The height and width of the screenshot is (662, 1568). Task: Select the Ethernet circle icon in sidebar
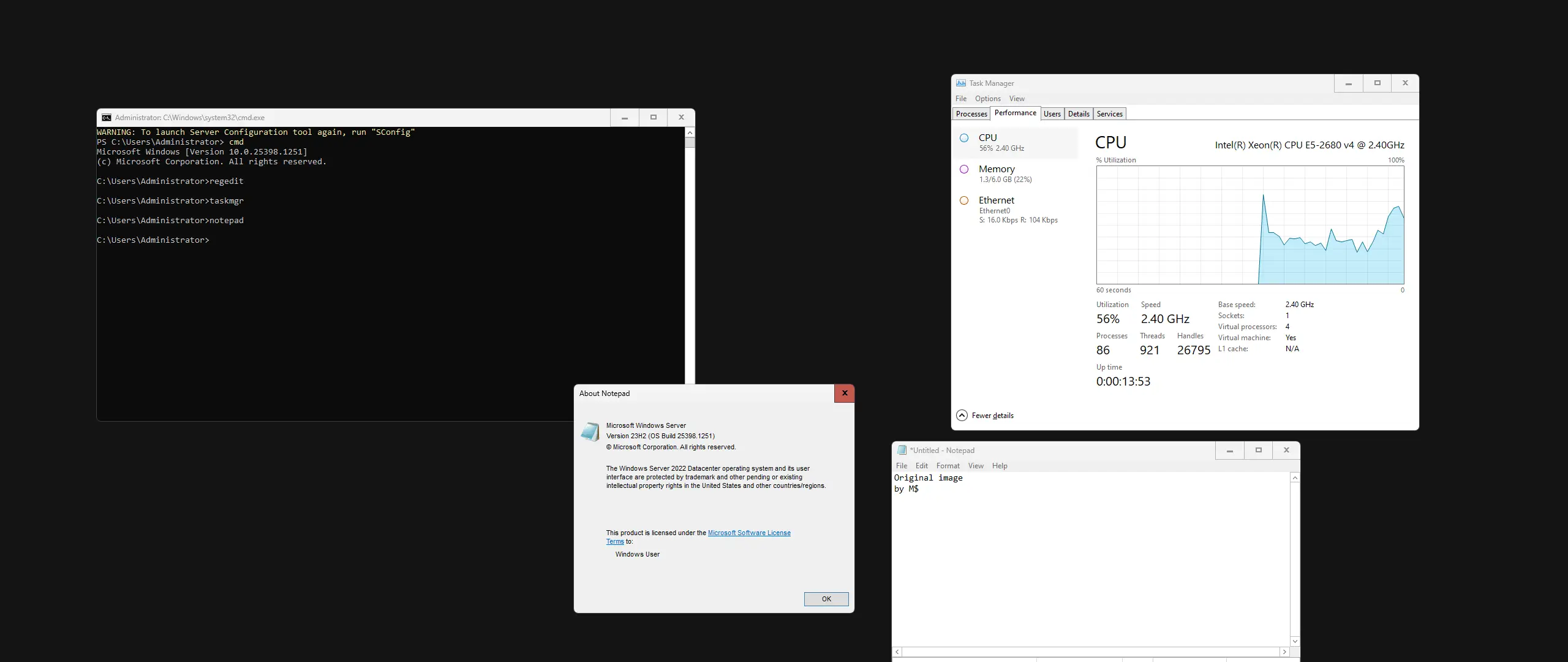[x=964, y=200]
